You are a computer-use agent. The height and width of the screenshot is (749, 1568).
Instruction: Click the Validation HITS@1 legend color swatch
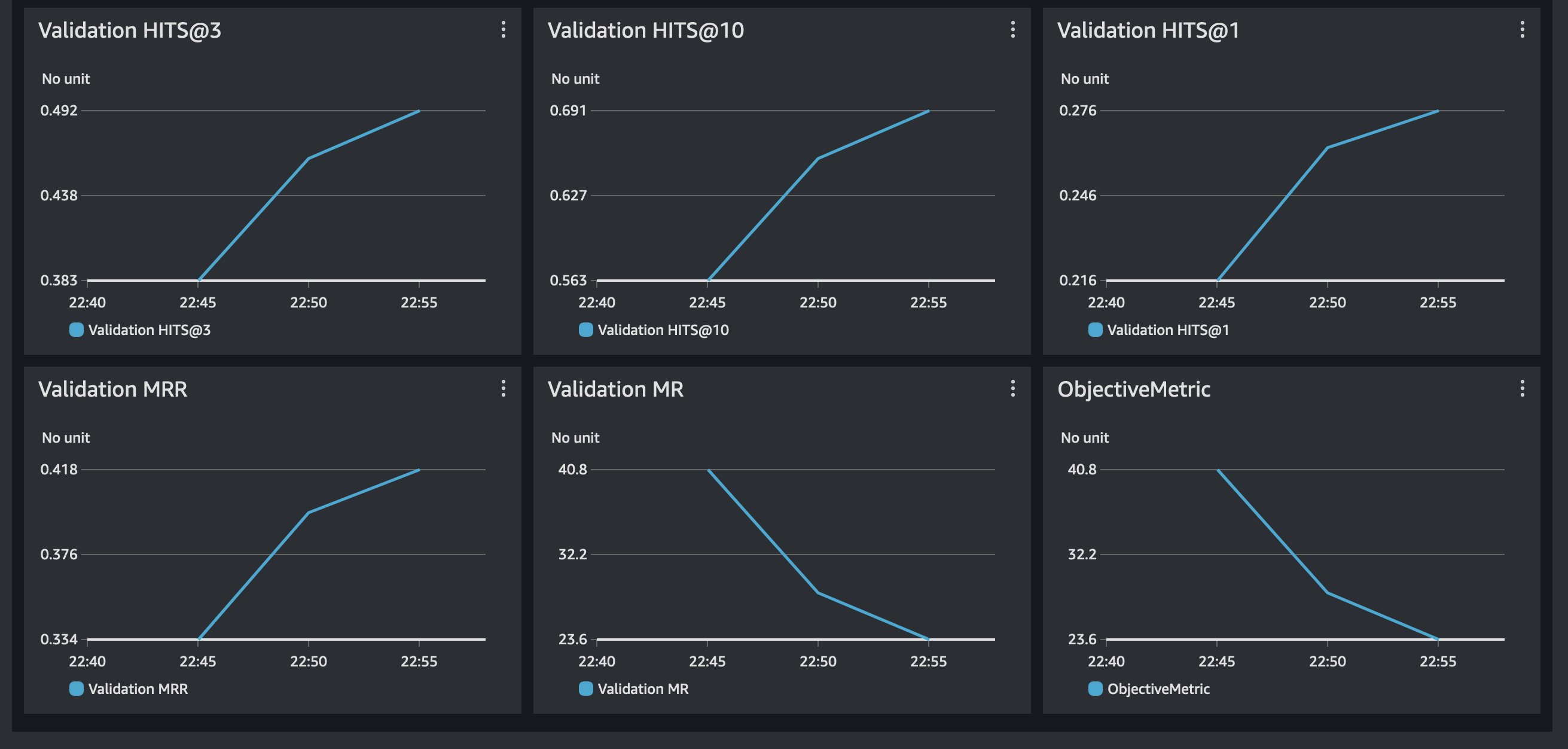tap(1095, 330)
